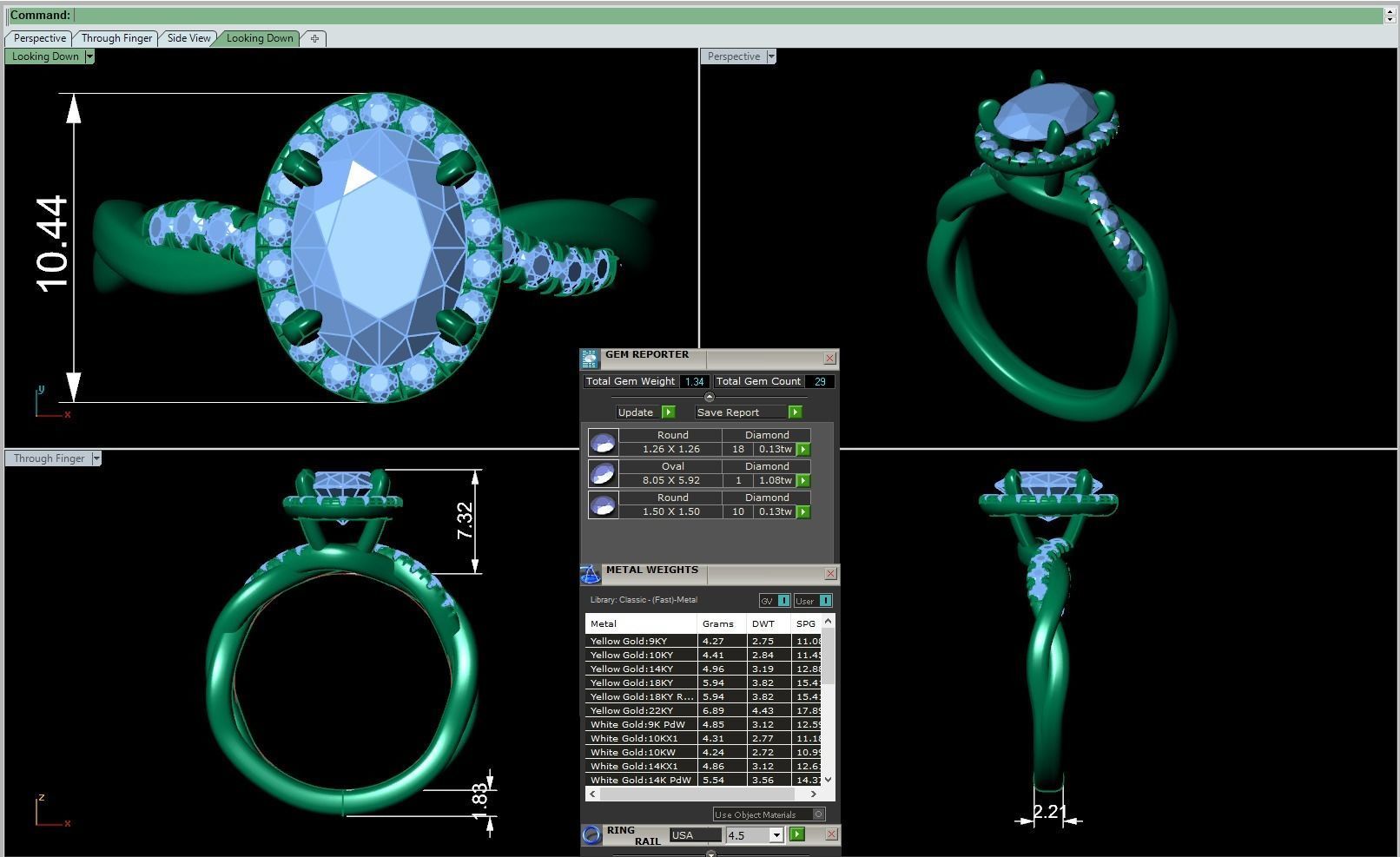The width and height of the screenshot is (1400, 857).
Task: Click the Looking Down viewport title label
Action: point(45,56)
